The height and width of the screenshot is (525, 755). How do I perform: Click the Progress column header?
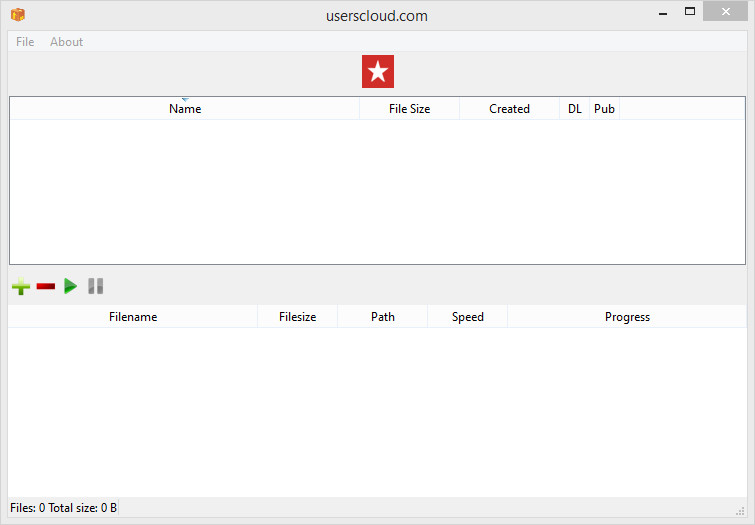click(x=627, y=316)
